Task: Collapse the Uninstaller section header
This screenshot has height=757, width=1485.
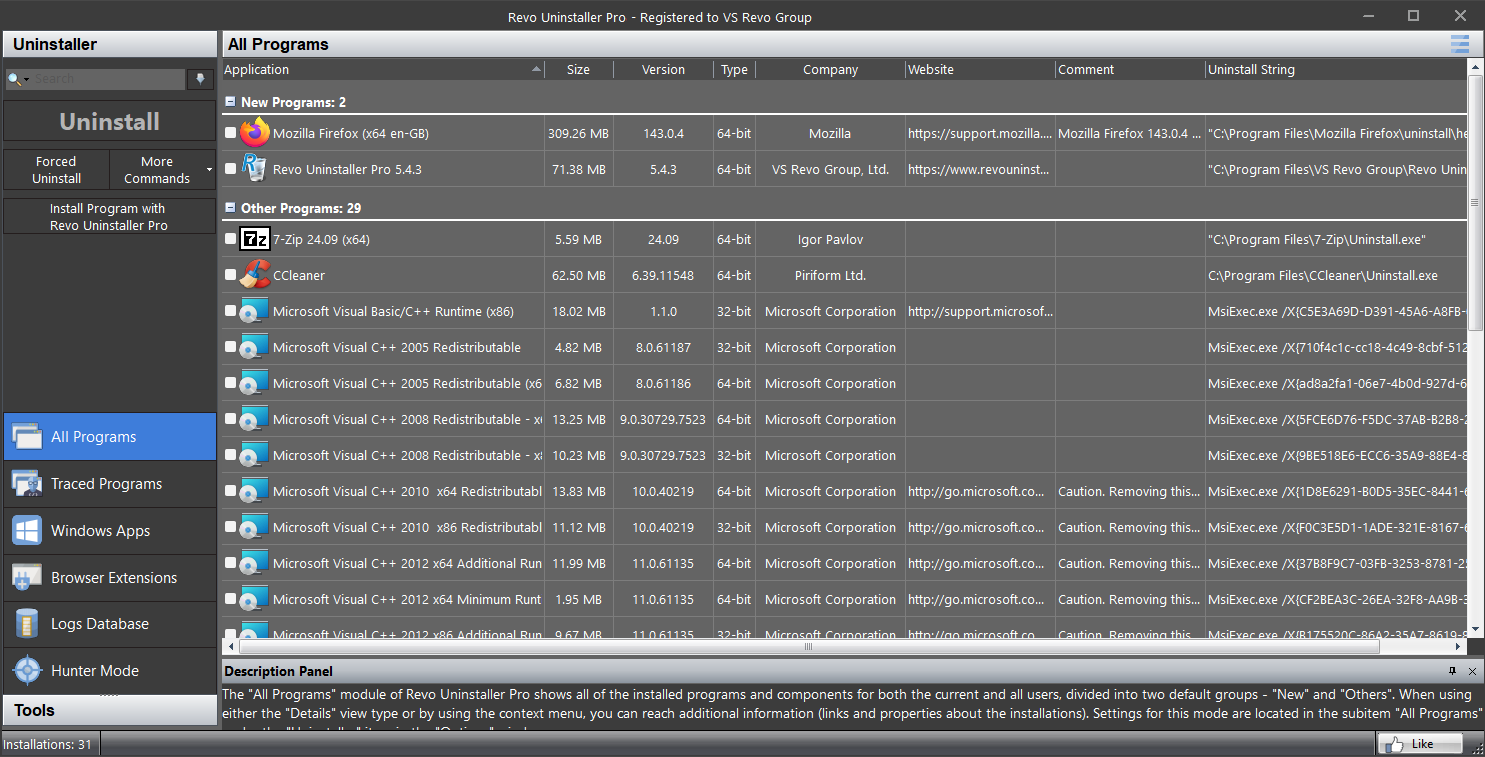Action: [x=109, y=44]
